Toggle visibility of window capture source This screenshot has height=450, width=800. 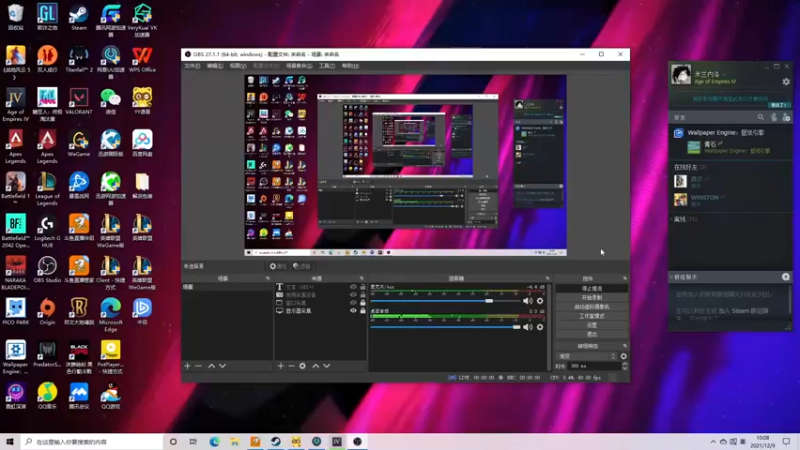coord(353,303)
